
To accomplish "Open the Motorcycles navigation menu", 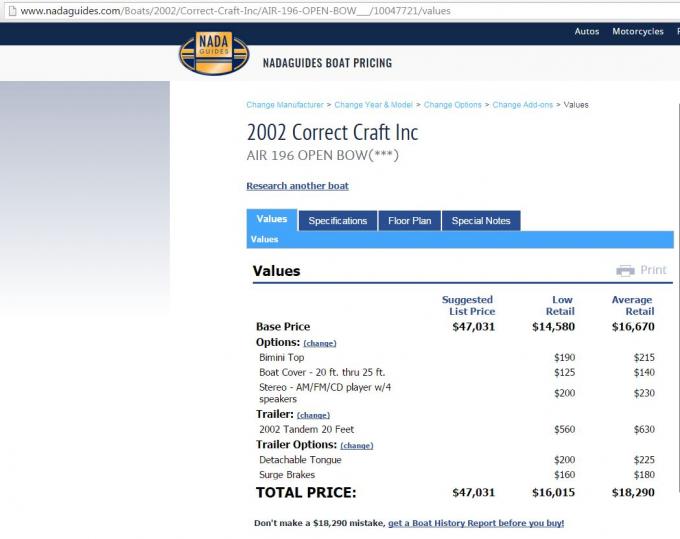I will click(638, 32).
